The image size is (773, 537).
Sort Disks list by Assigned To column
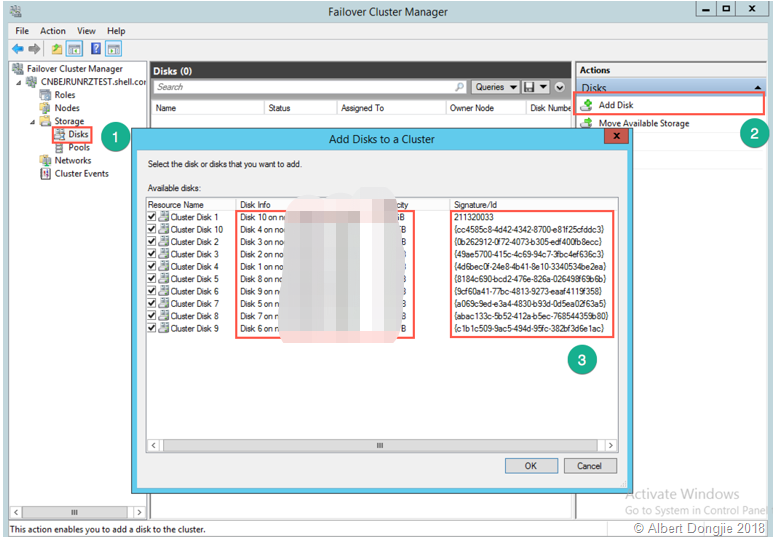(391, 108)
